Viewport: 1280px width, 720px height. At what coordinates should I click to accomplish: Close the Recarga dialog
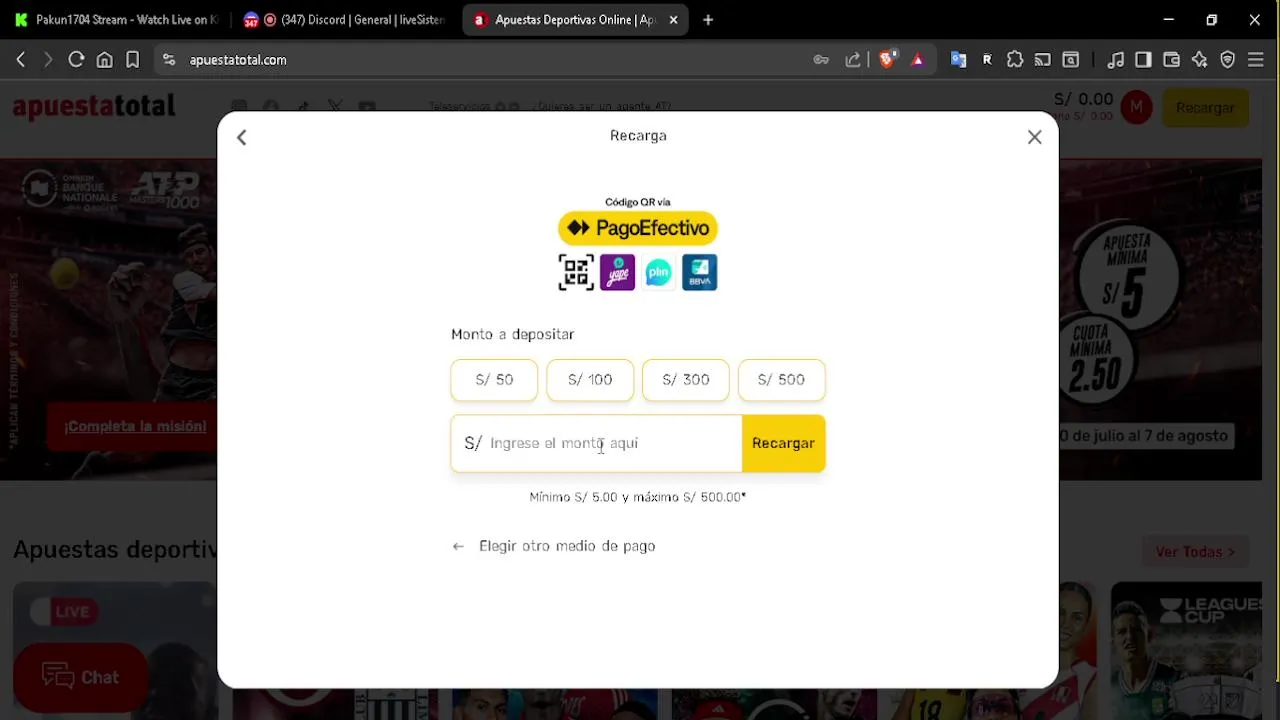1035,137
